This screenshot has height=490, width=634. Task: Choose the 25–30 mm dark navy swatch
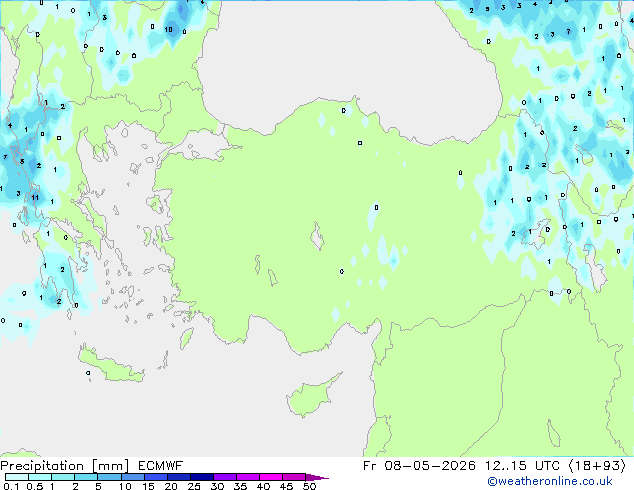click(x=201, y=477)
